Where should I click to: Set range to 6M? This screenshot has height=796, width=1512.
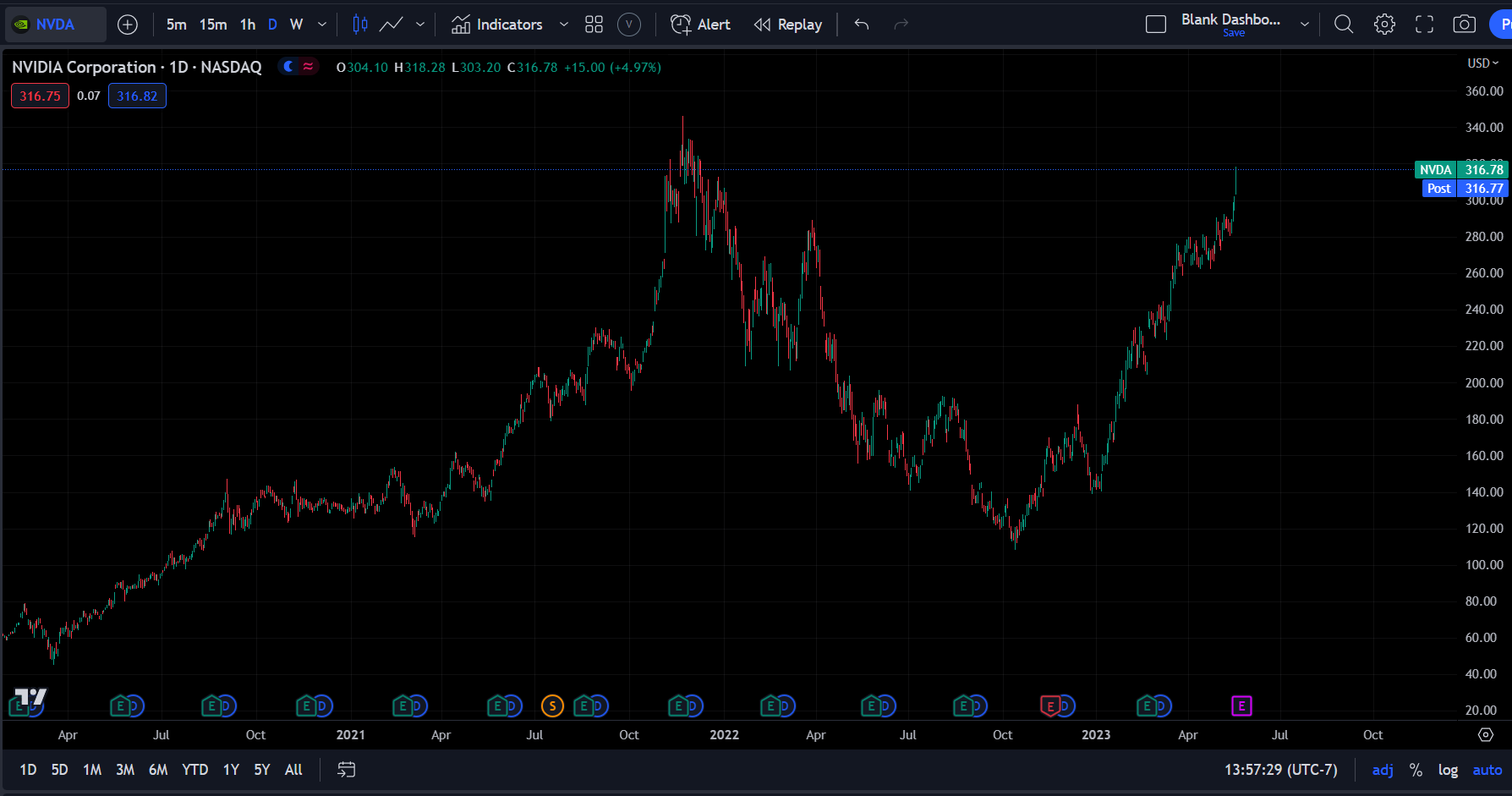point(158,770)
